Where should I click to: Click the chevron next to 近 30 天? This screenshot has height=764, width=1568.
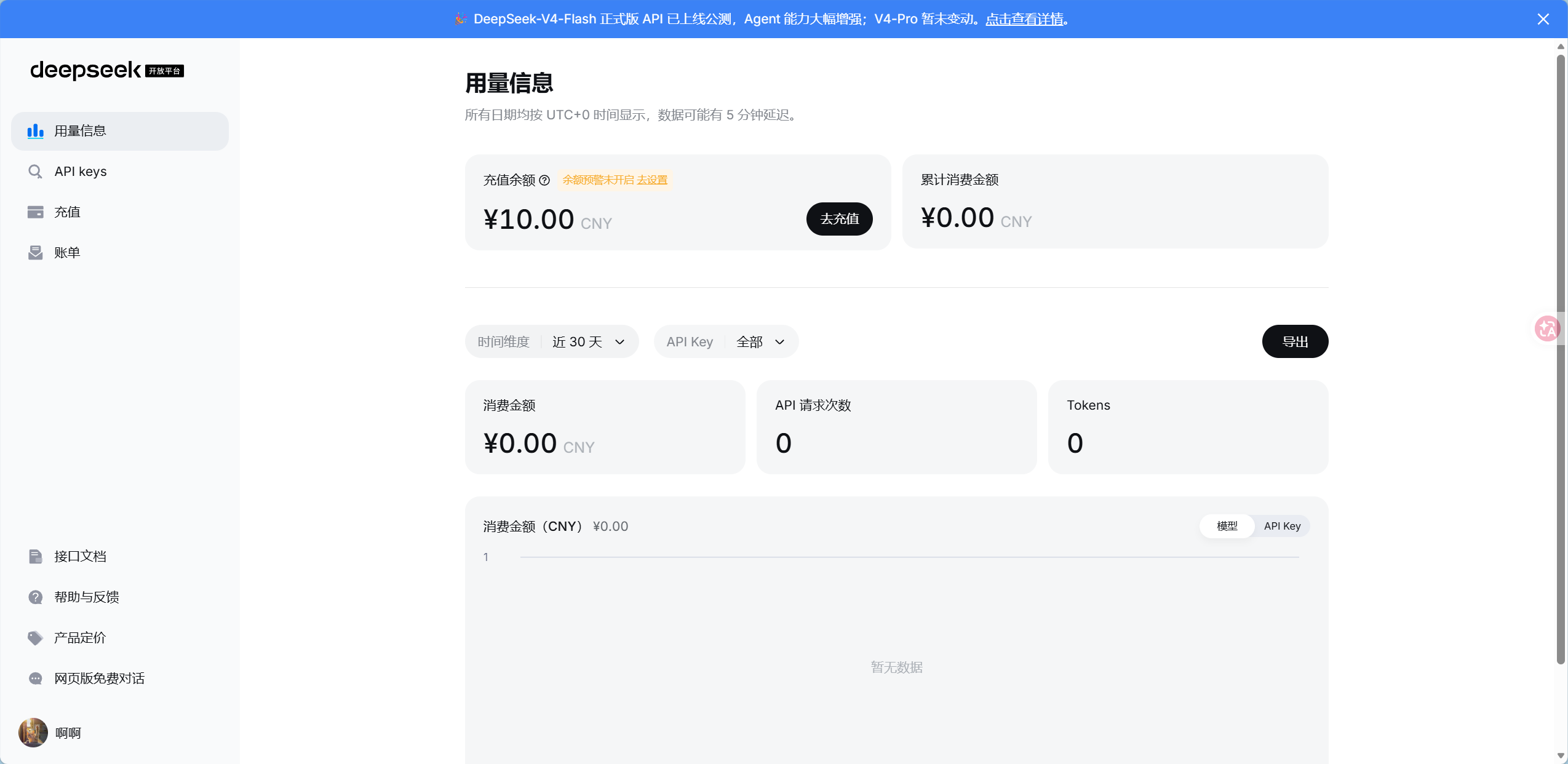click(x=620, y=342)
